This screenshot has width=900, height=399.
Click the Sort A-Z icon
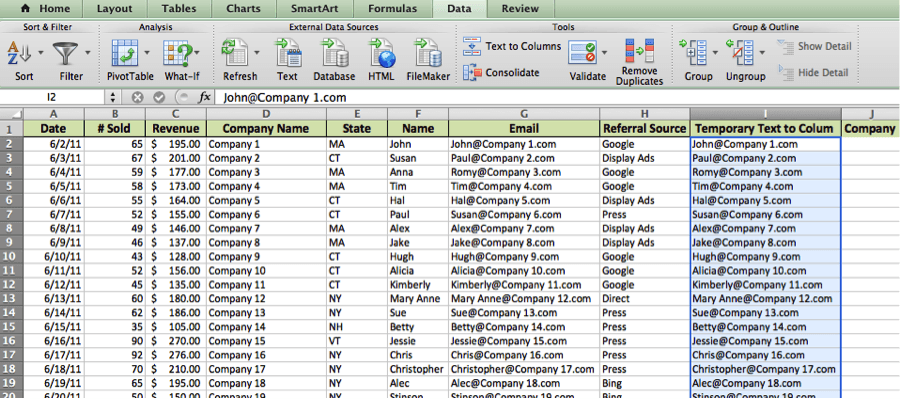(19, 54)
